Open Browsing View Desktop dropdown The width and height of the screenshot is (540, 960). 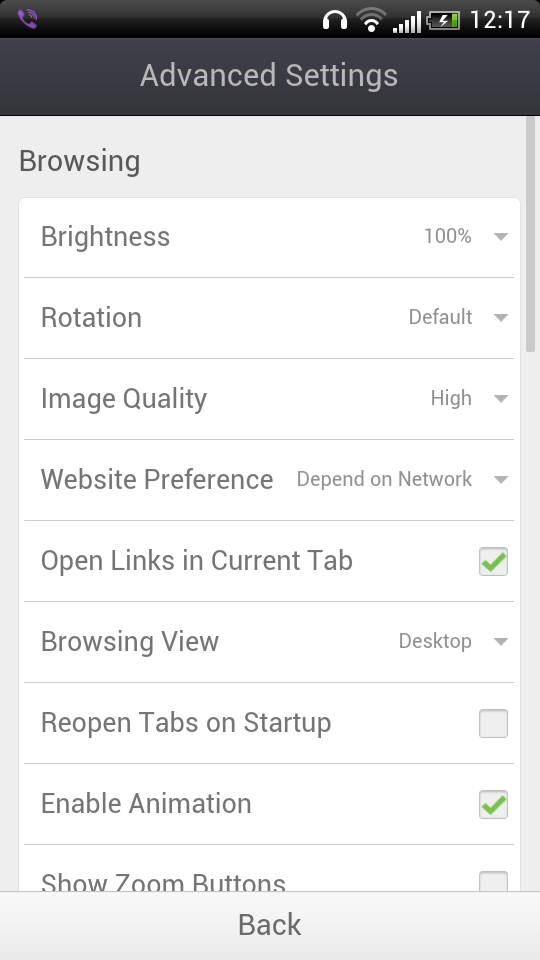click(453, 642)
